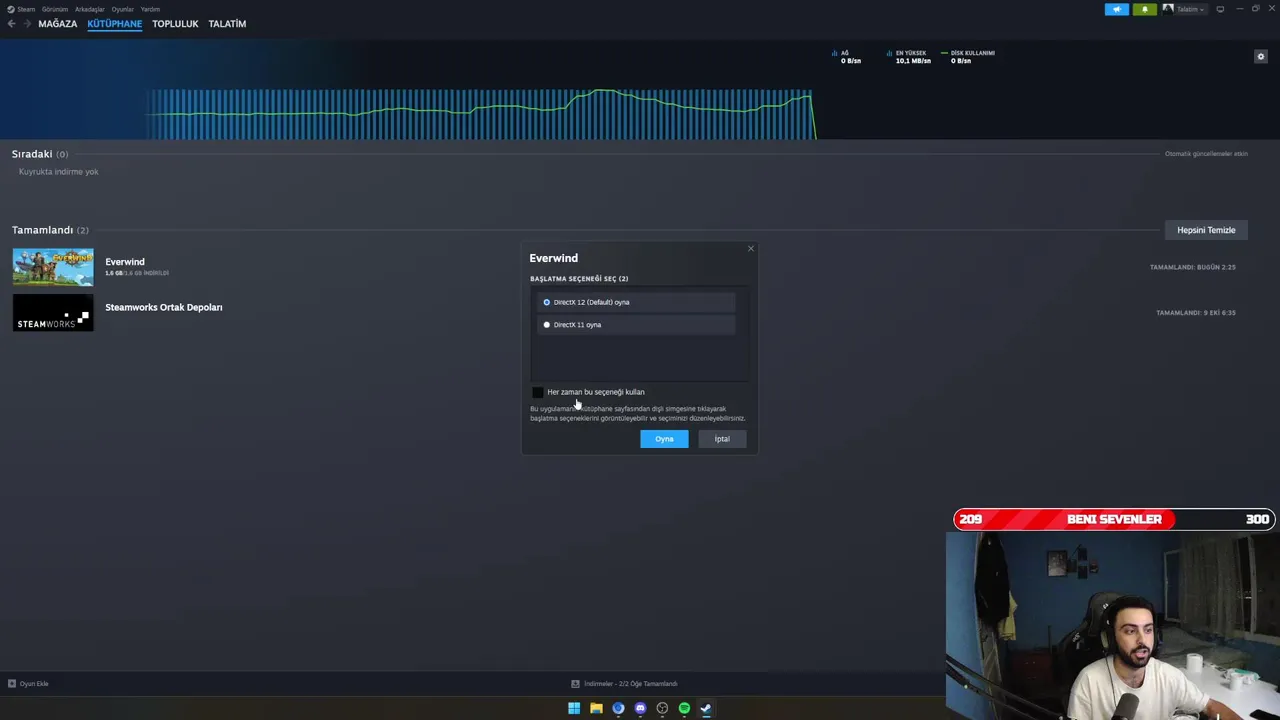Open the Windows Start button

[x=574, y=708]
